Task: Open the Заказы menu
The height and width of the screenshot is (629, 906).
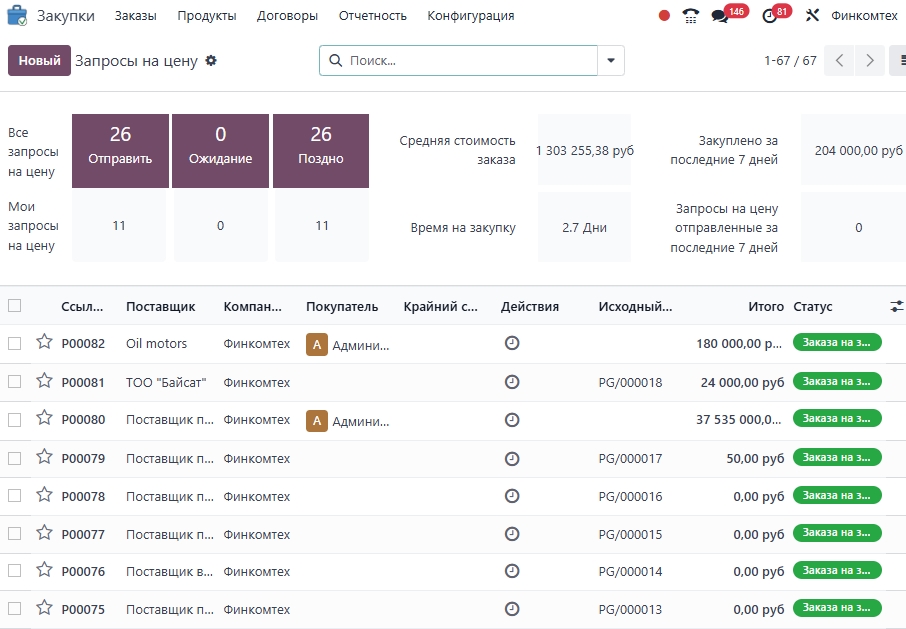Action: tap(135, 16)
